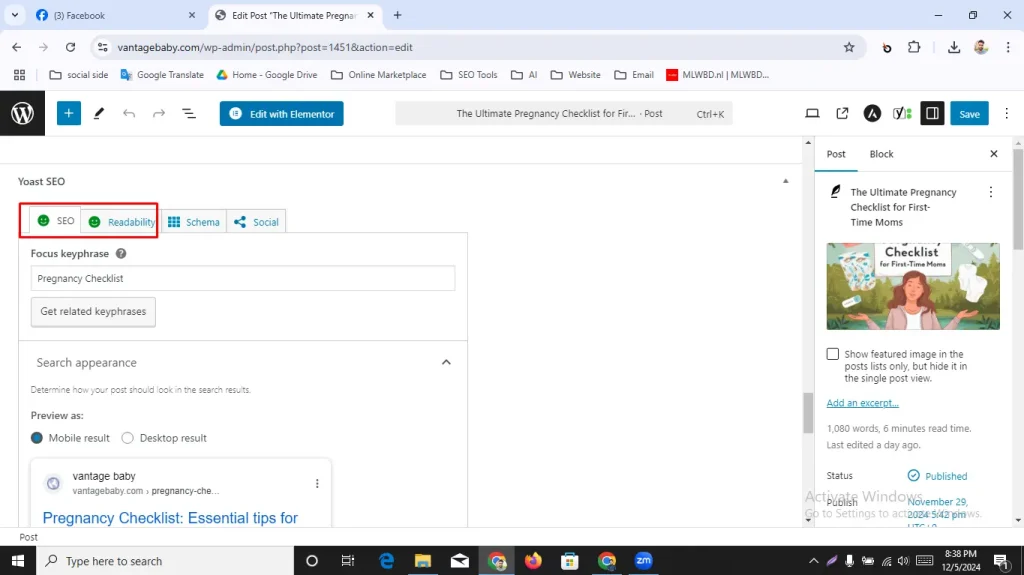1024x575 pixels.
Task: Close the settings sidebar with X
Action: pos(993,154)
